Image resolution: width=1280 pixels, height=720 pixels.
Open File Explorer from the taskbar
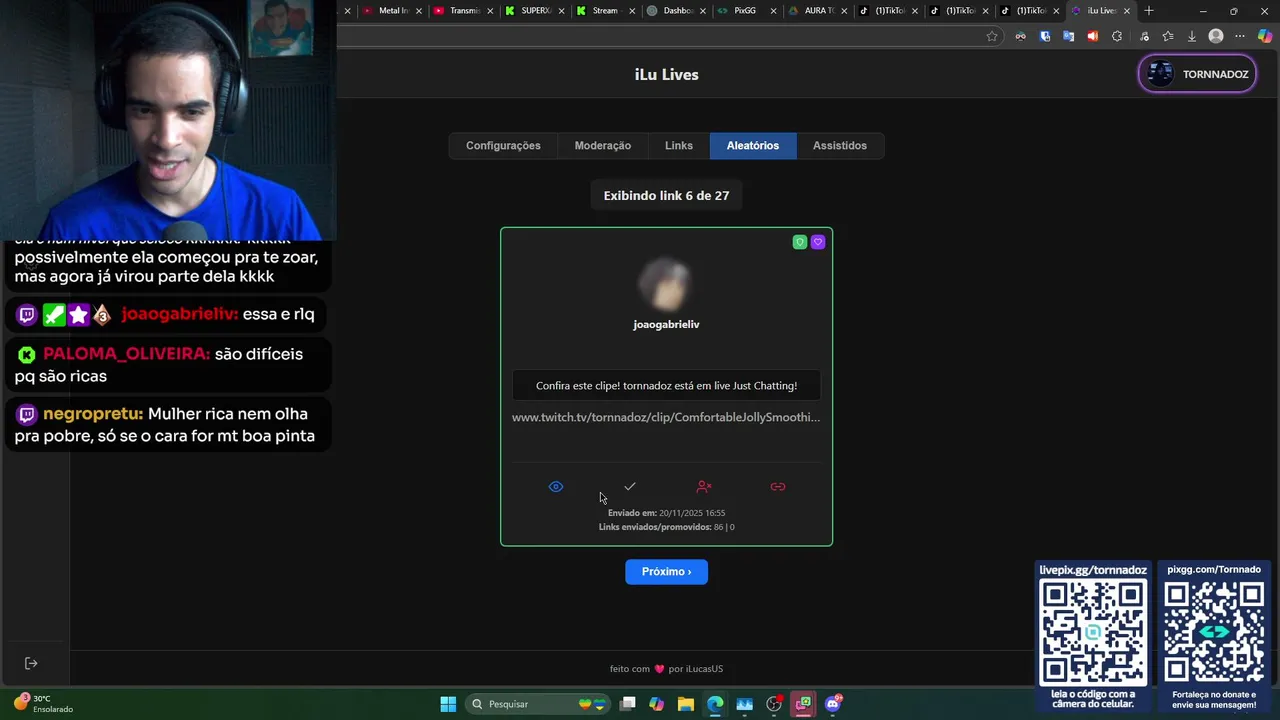pos(686,704)
